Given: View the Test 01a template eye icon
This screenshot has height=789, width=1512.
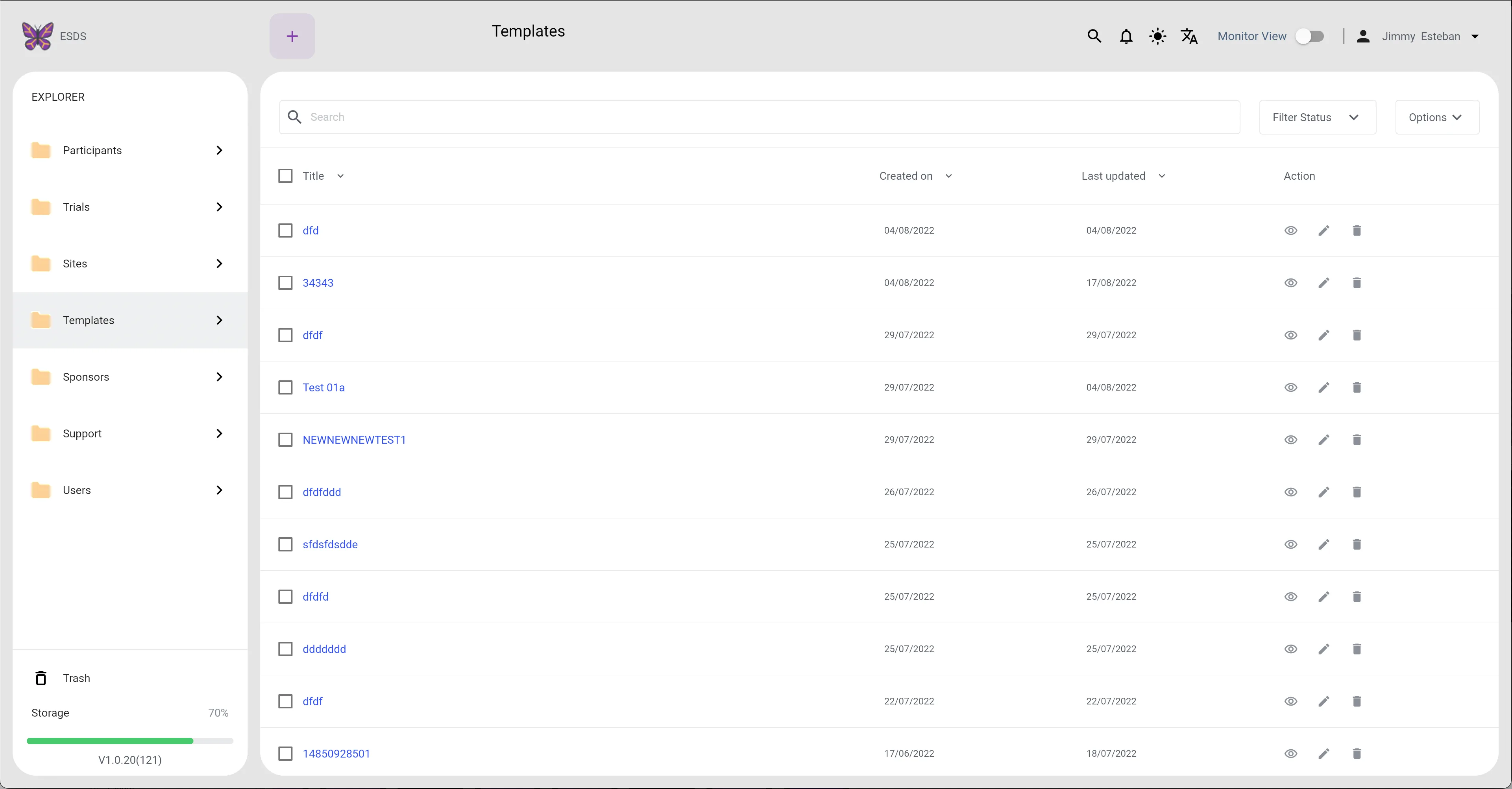Looking at the screenshot, I should (x=1290, y=387).
